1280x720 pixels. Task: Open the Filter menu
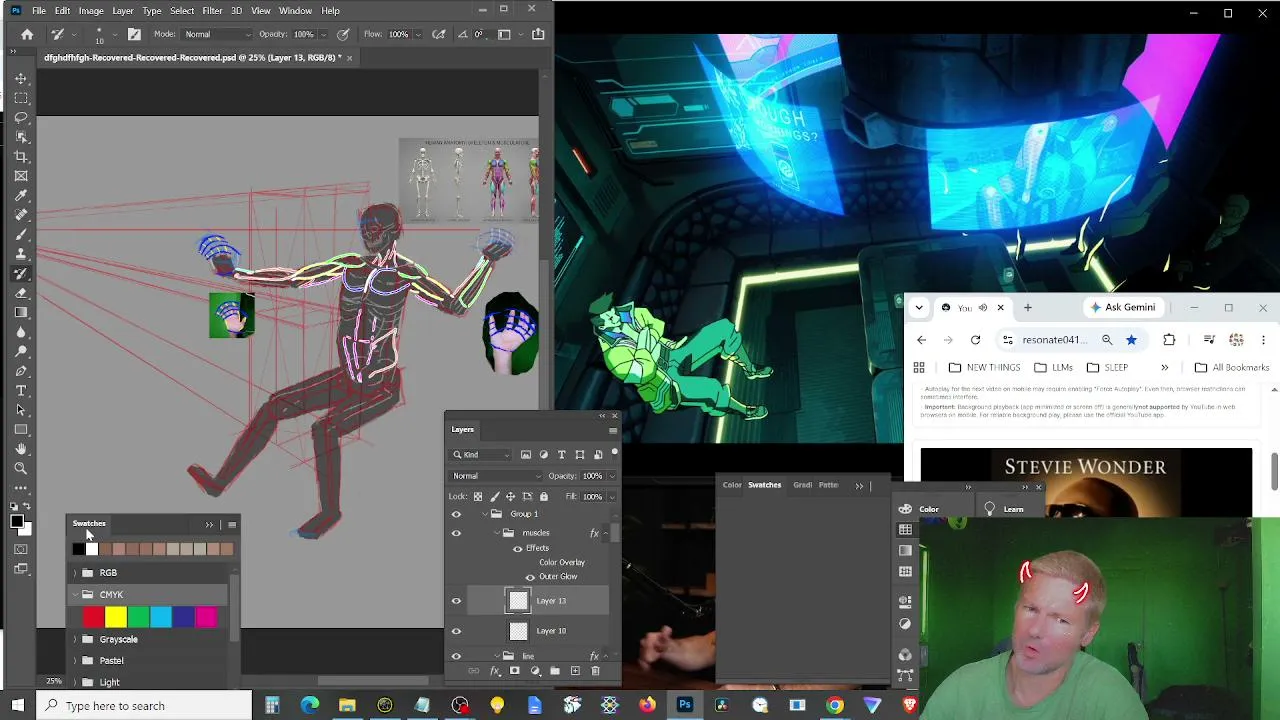click(212, 10)
